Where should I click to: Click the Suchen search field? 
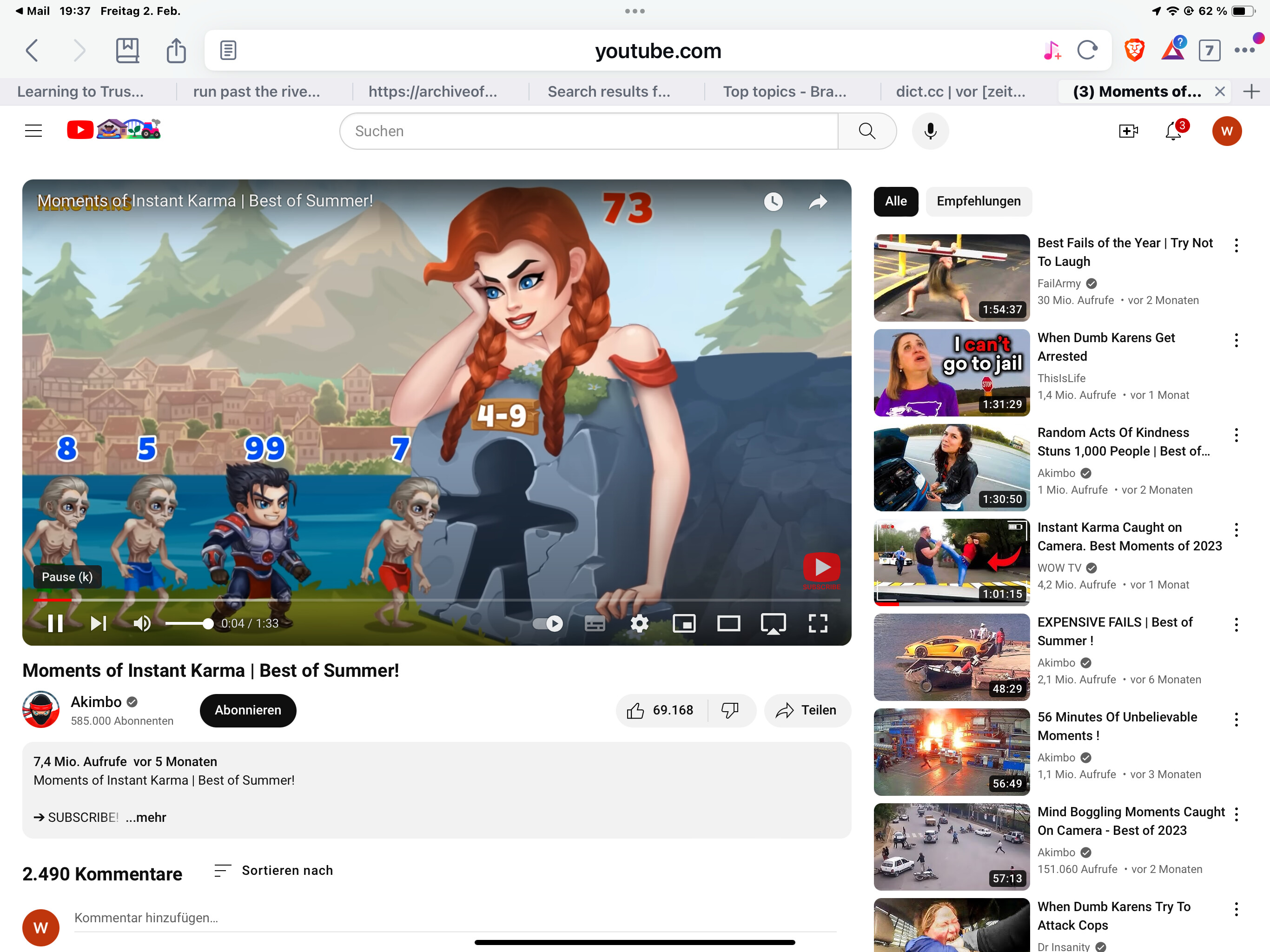click(x=589, y=131)
